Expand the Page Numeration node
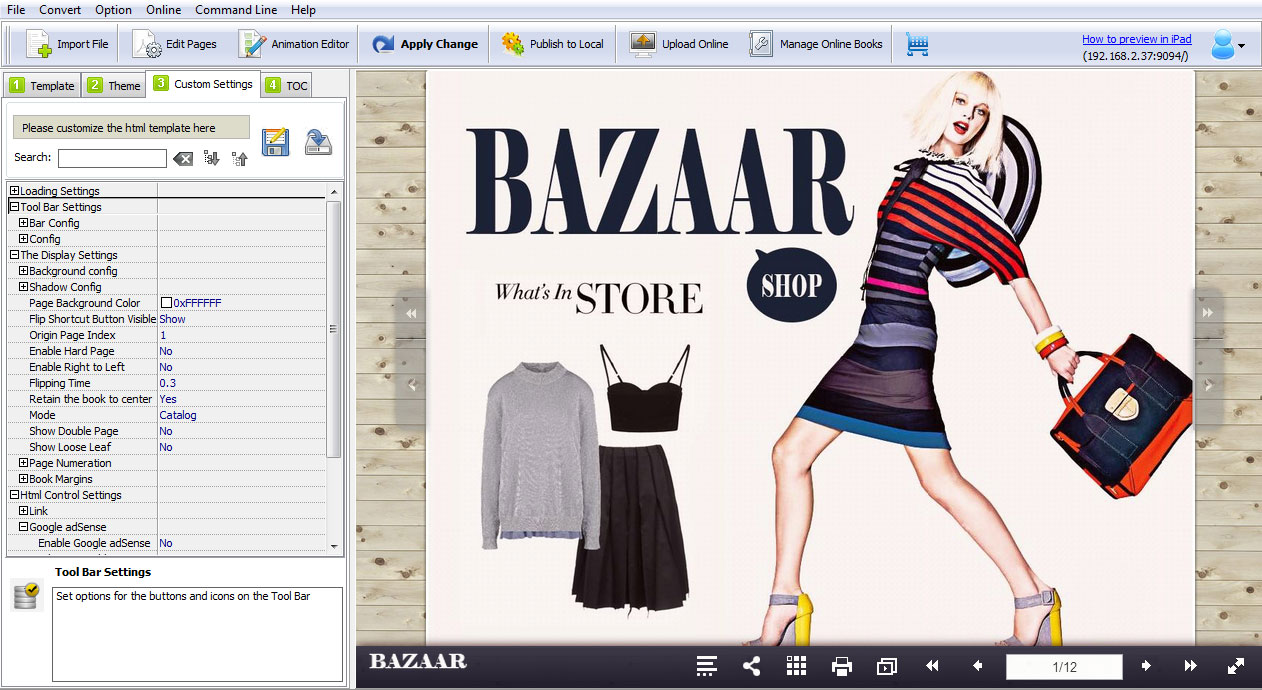Screen dimensions: 1262x690 [x=24, y=463]
